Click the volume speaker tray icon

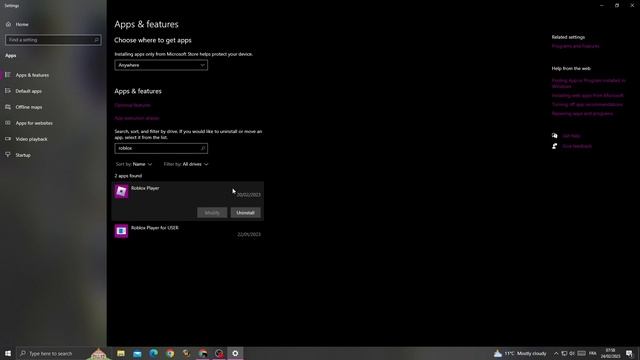pyautogui.click(x=572, y=353)
